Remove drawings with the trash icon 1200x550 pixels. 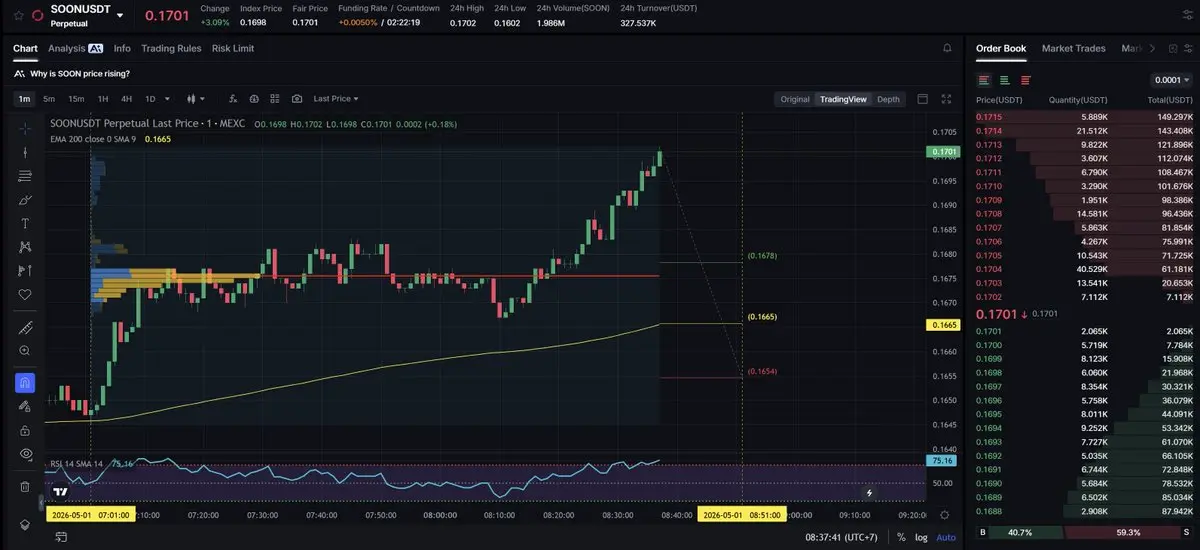(25, 487)
